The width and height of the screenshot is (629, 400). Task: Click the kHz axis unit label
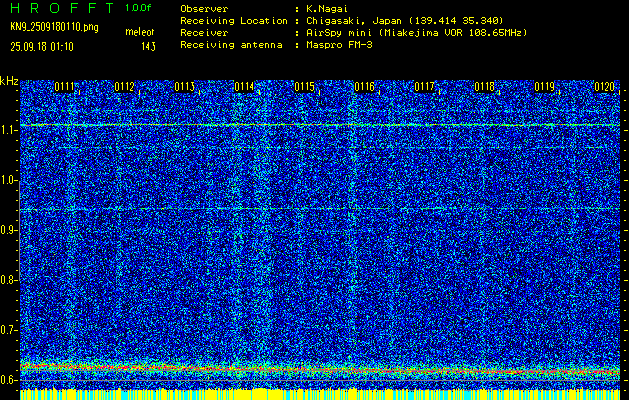click(9, 81)
